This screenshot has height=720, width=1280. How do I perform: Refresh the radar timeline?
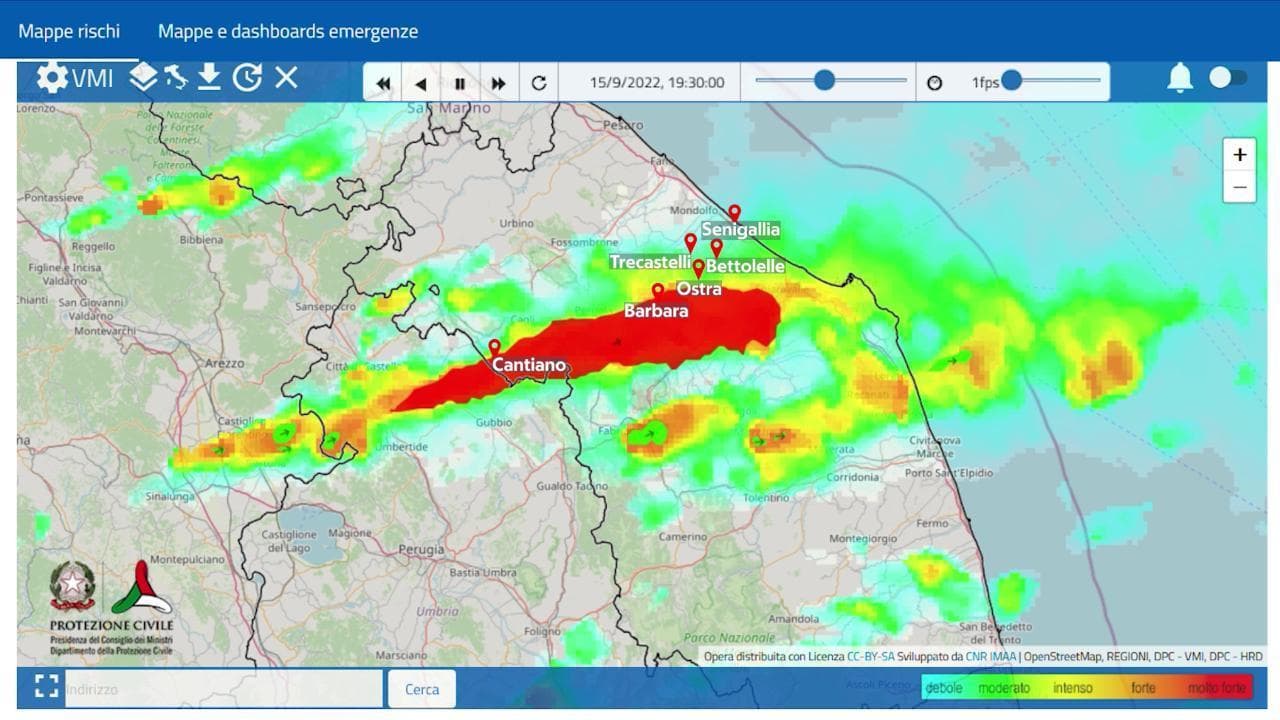point(539,83)
